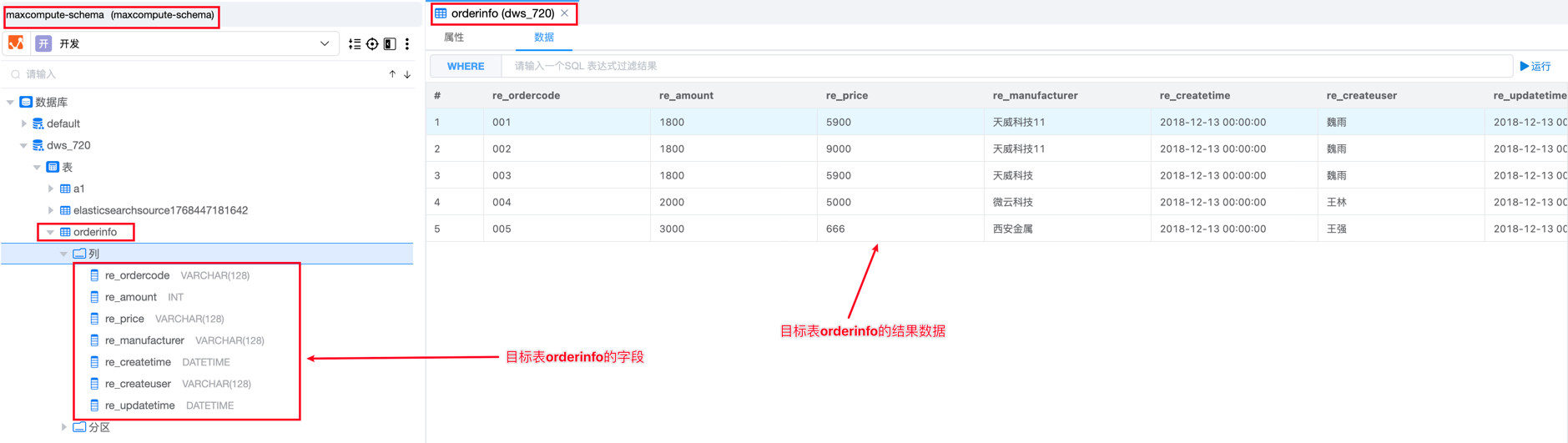Click the re_ordercode column icon in tree
This screenshot has width=1568, height=443.
pos(94,275)
